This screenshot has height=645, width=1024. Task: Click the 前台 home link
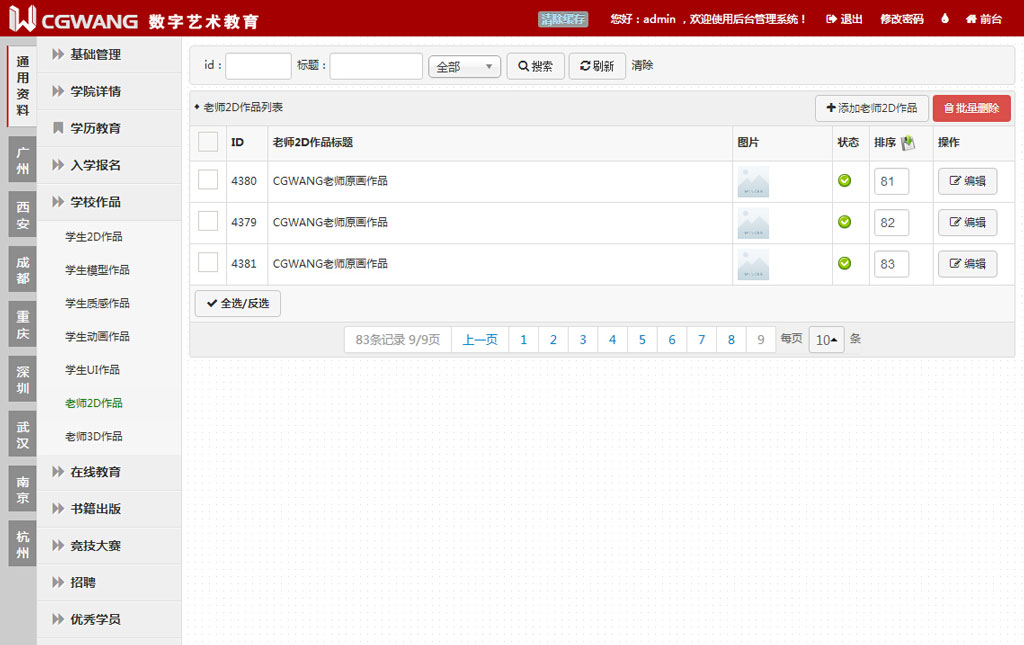pos(984,19)
